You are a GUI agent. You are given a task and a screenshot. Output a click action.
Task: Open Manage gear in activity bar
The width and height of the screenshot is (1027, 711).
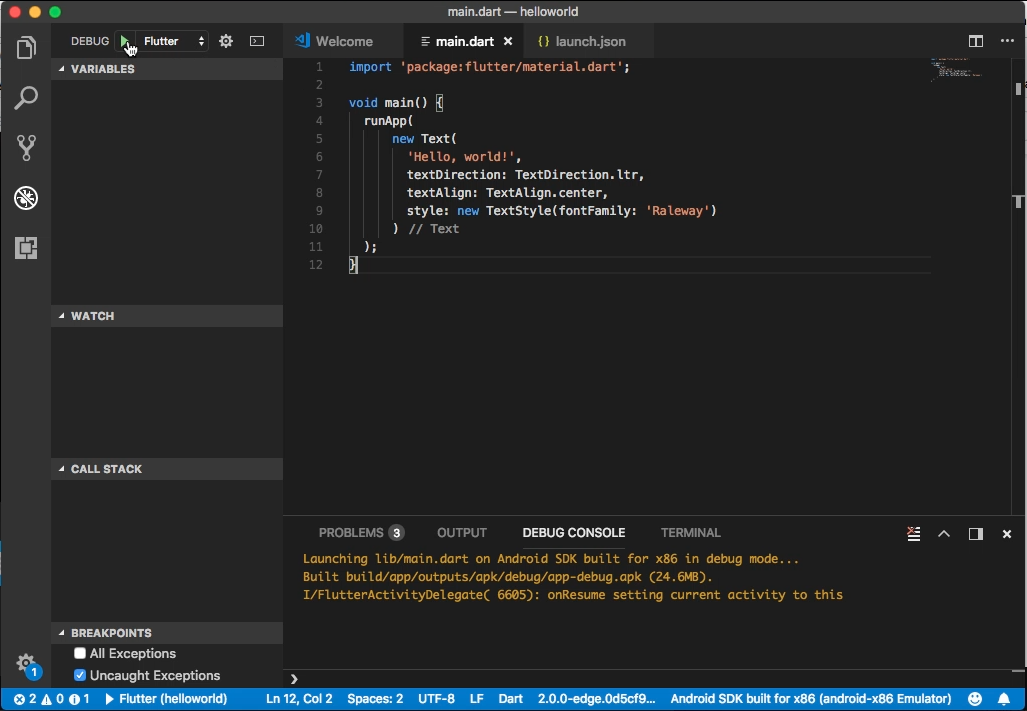26,663
